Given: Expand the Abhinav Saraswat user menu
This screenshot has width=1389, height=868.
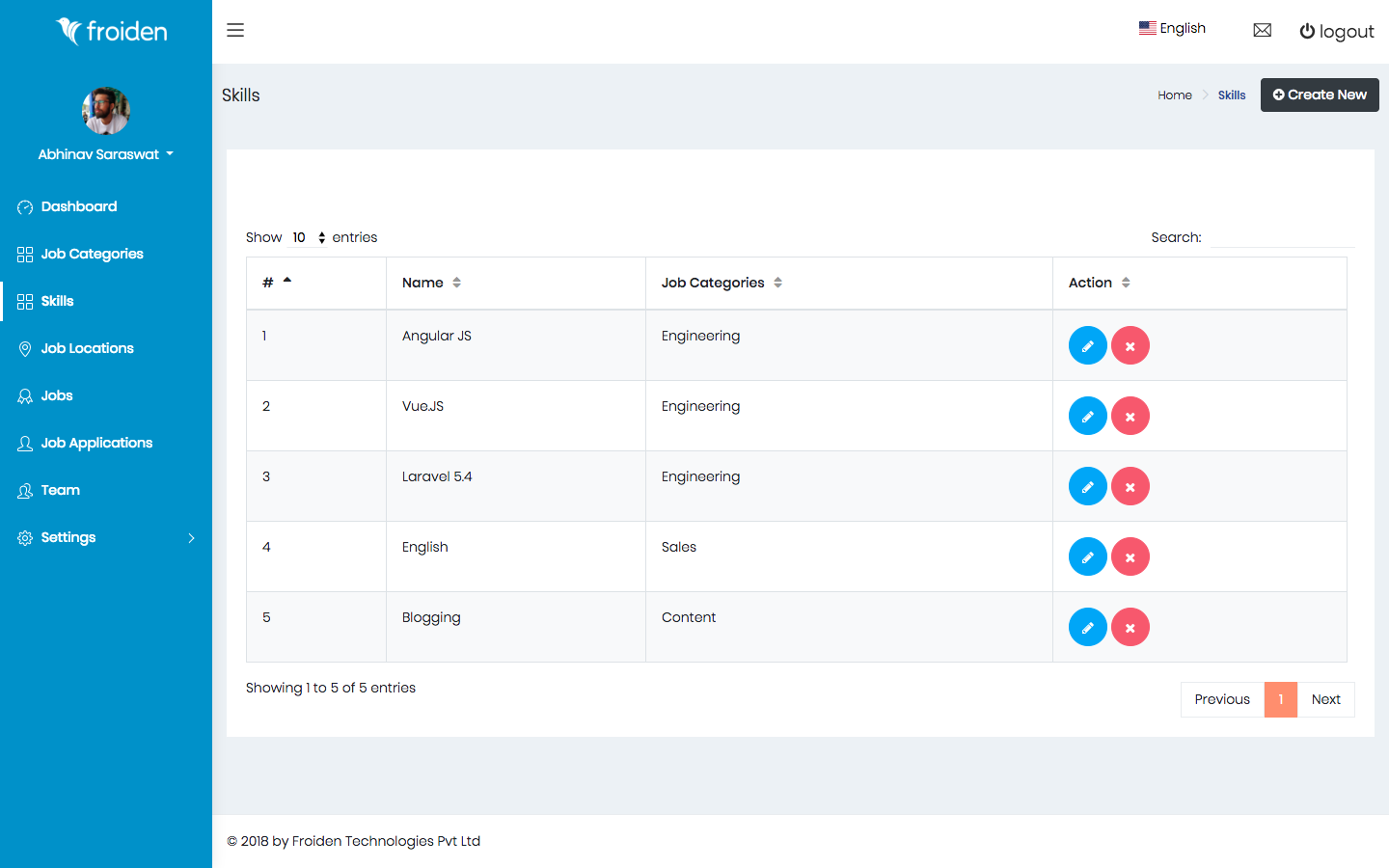Looking at the screenshot, I should [105, 154].
